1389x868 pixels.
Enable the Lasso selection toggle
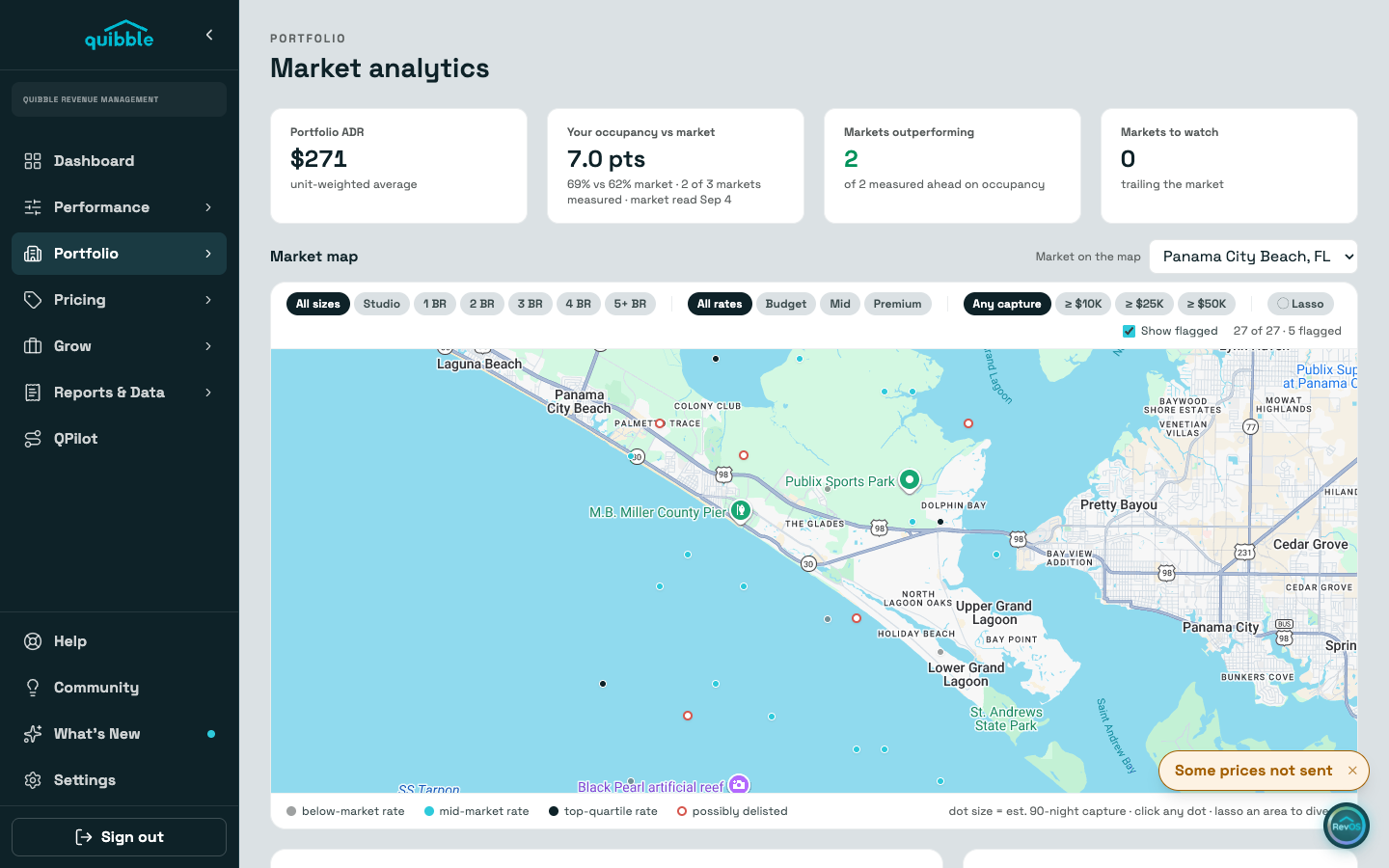click(1300, 304)
